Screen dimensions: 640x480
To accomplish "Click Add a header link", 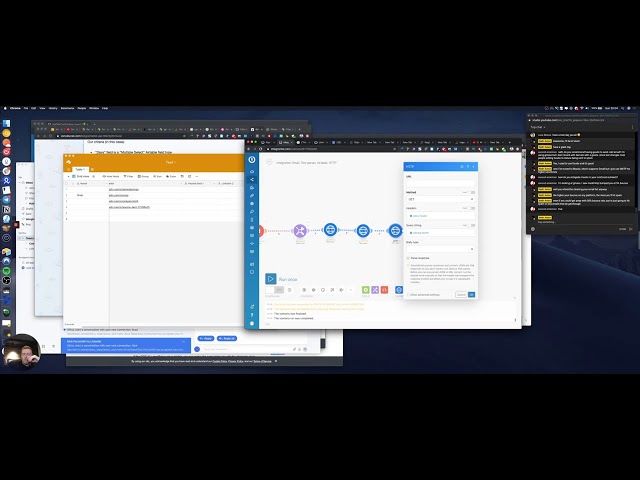I will click(x=419, y=216).
